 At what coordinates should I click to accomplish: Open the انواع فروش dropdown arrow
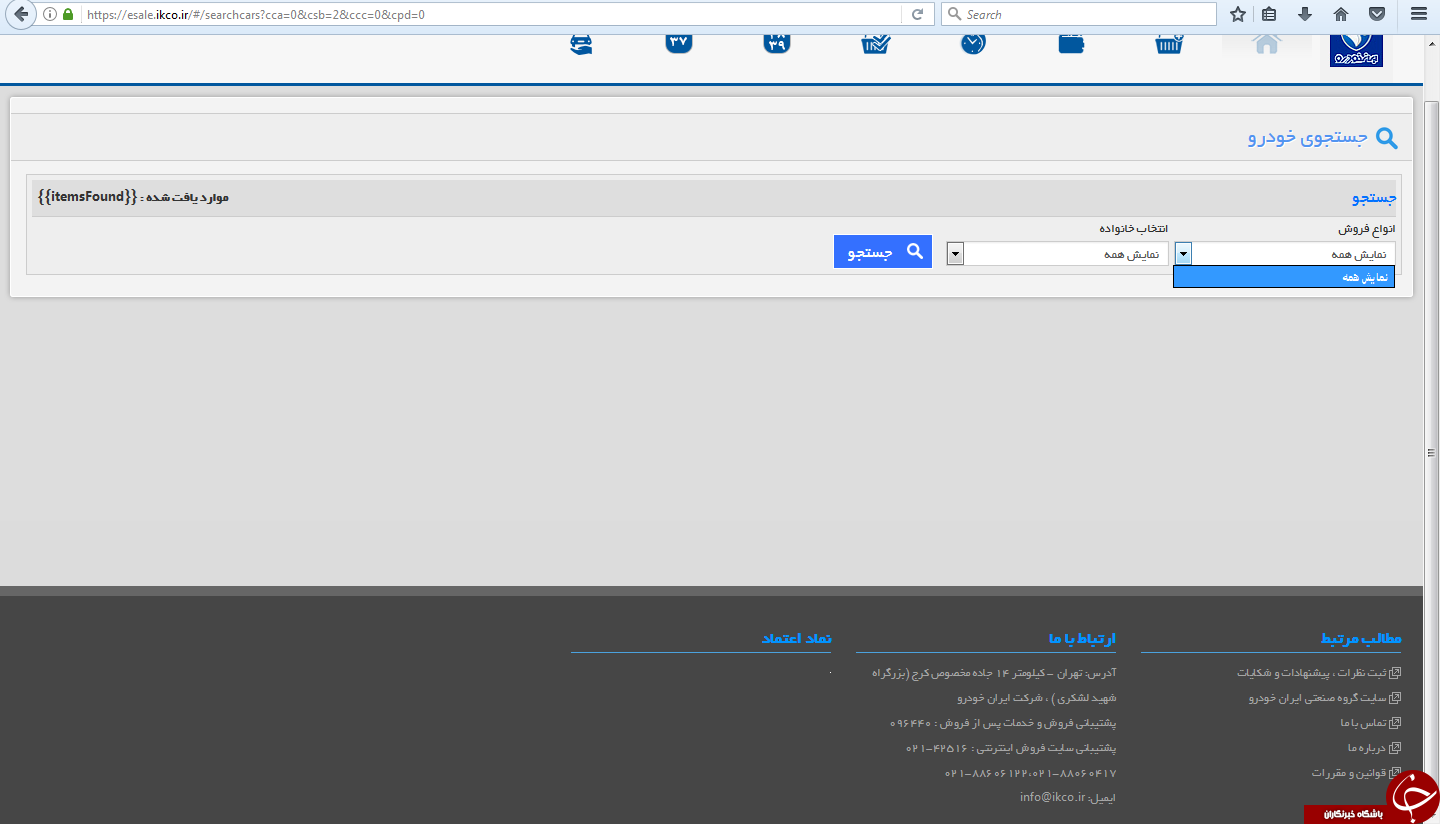tap(1183, 254)
